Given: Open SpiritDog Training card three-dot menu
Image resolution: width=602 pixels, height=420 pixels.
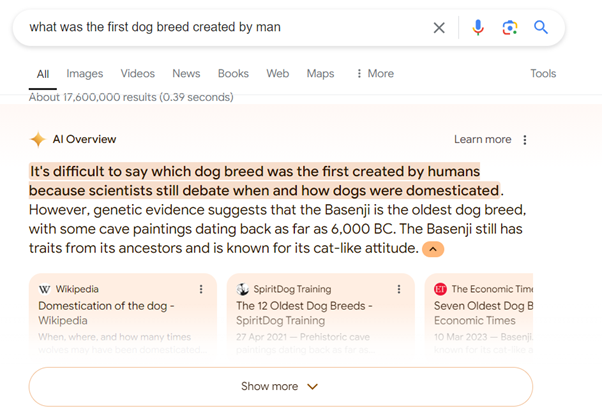Looking at the screenshot, I should tap(400, 289).
